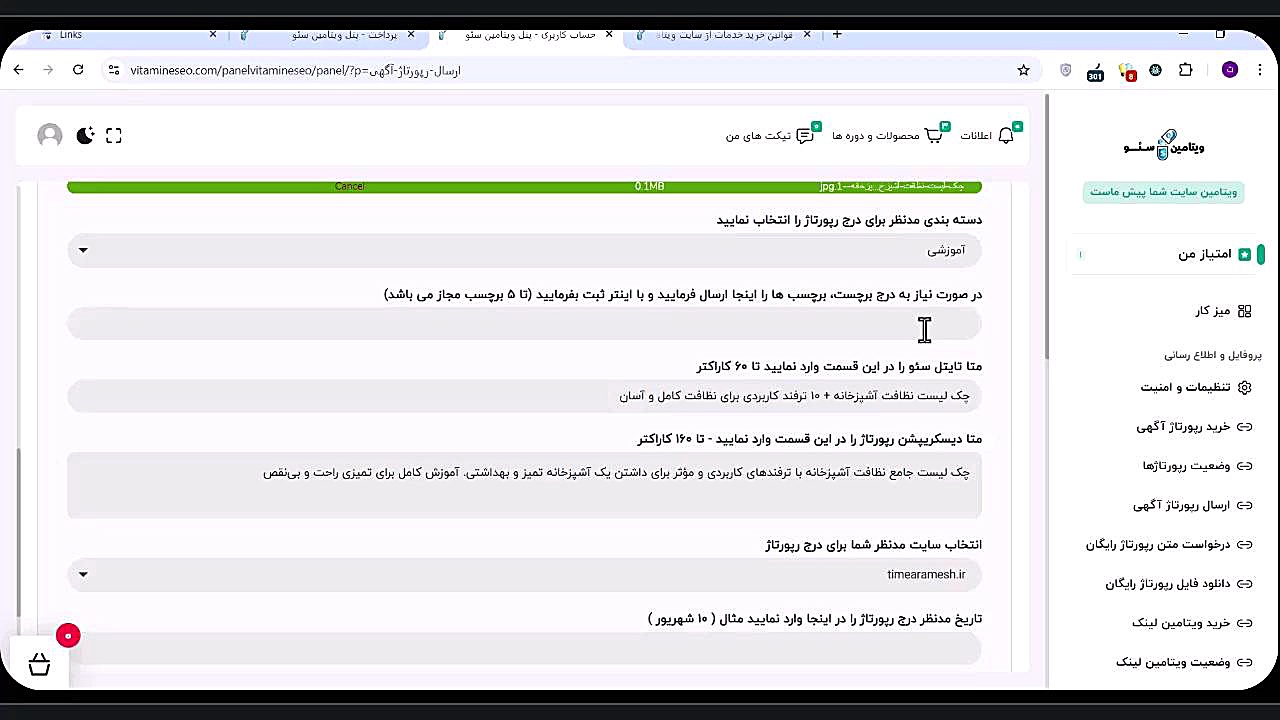Click the user avatar icon

pyautogui.click(x=50, y=136)
